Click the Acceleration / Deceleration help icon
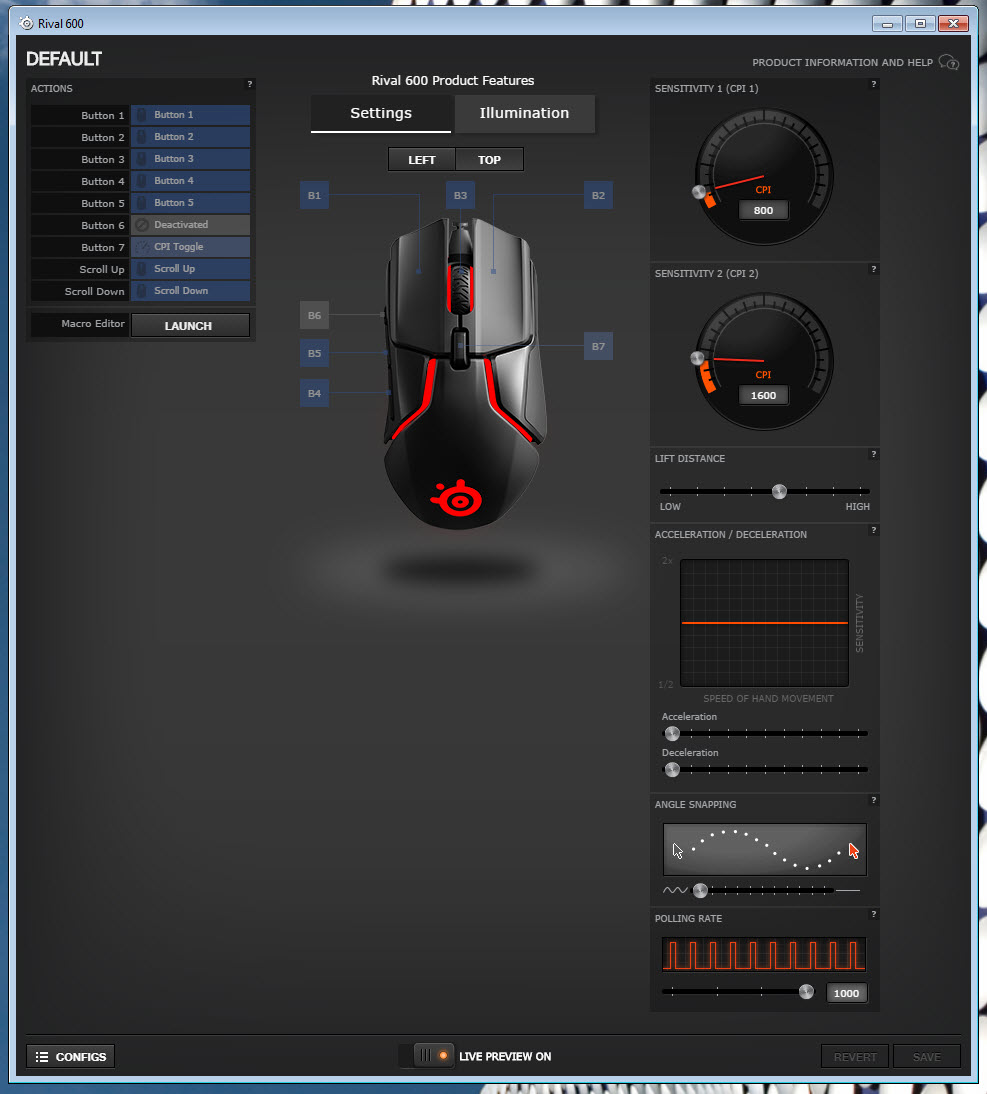The width and height of the screenshot is (987, 1094). tap(873, 530)
